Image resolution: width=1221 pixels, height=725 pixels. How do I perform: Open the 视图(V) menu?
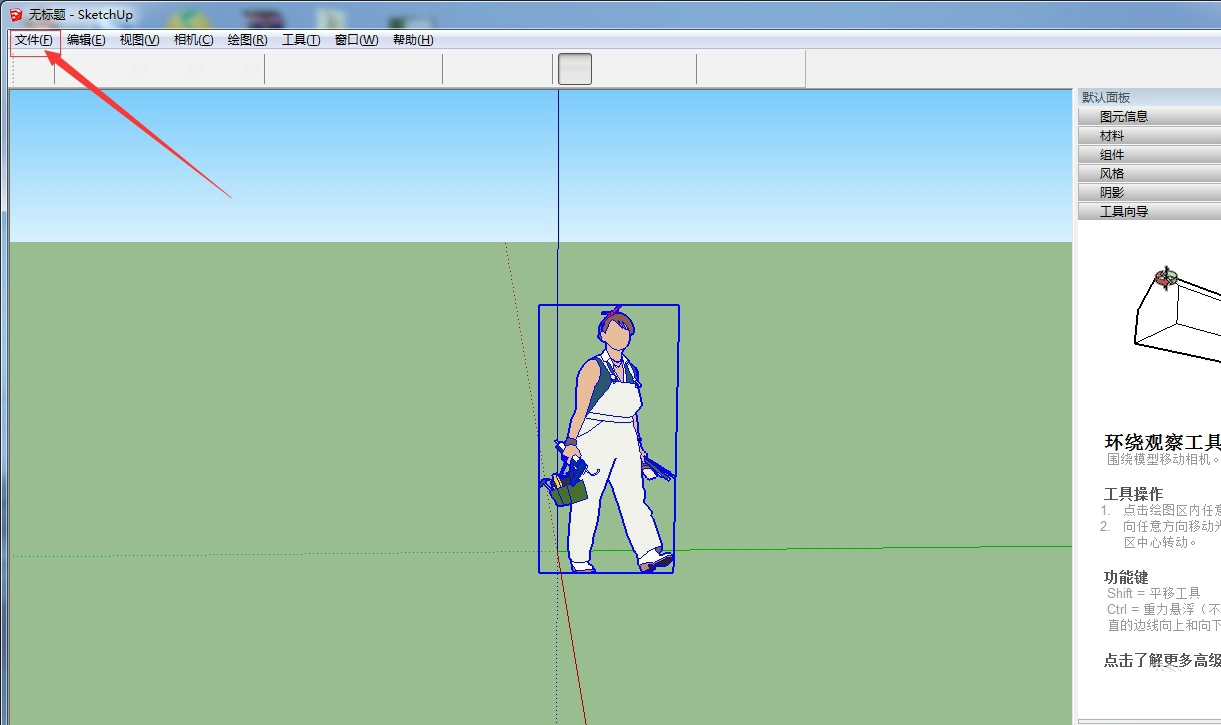pos(139,40)
